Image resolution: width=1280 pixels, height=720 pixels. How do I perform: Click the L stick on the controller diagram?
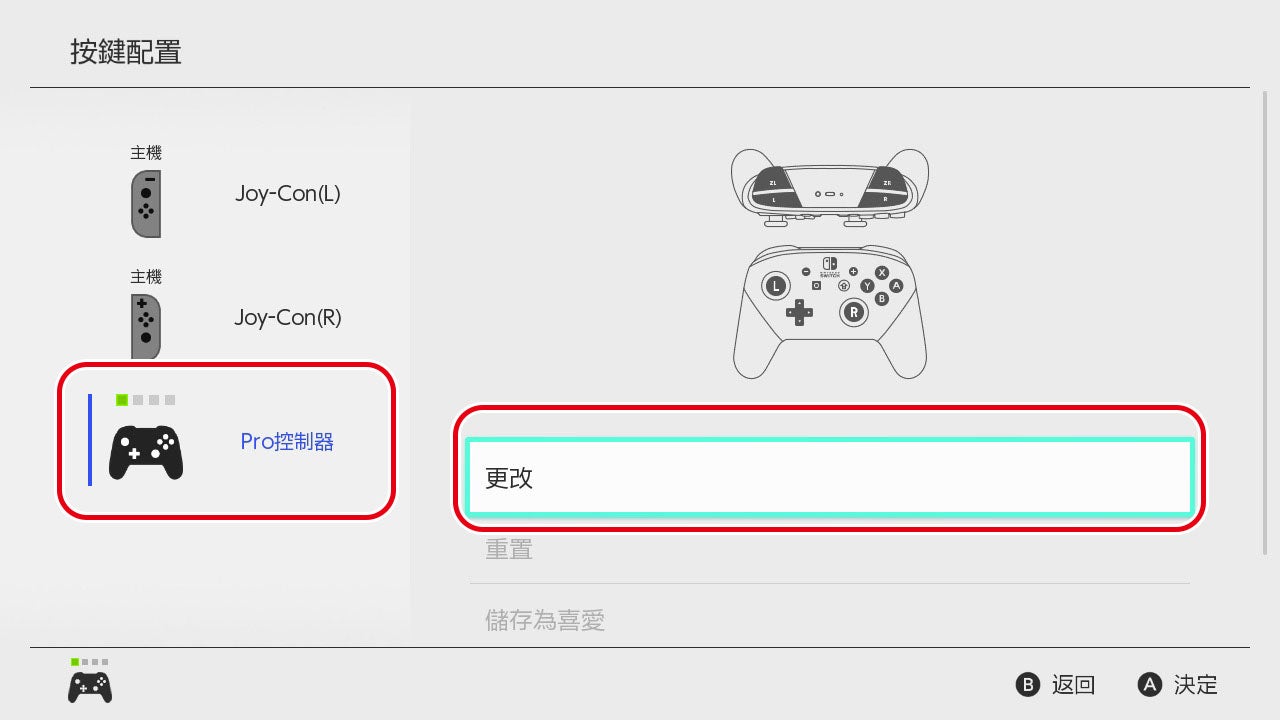pos(776,286)
